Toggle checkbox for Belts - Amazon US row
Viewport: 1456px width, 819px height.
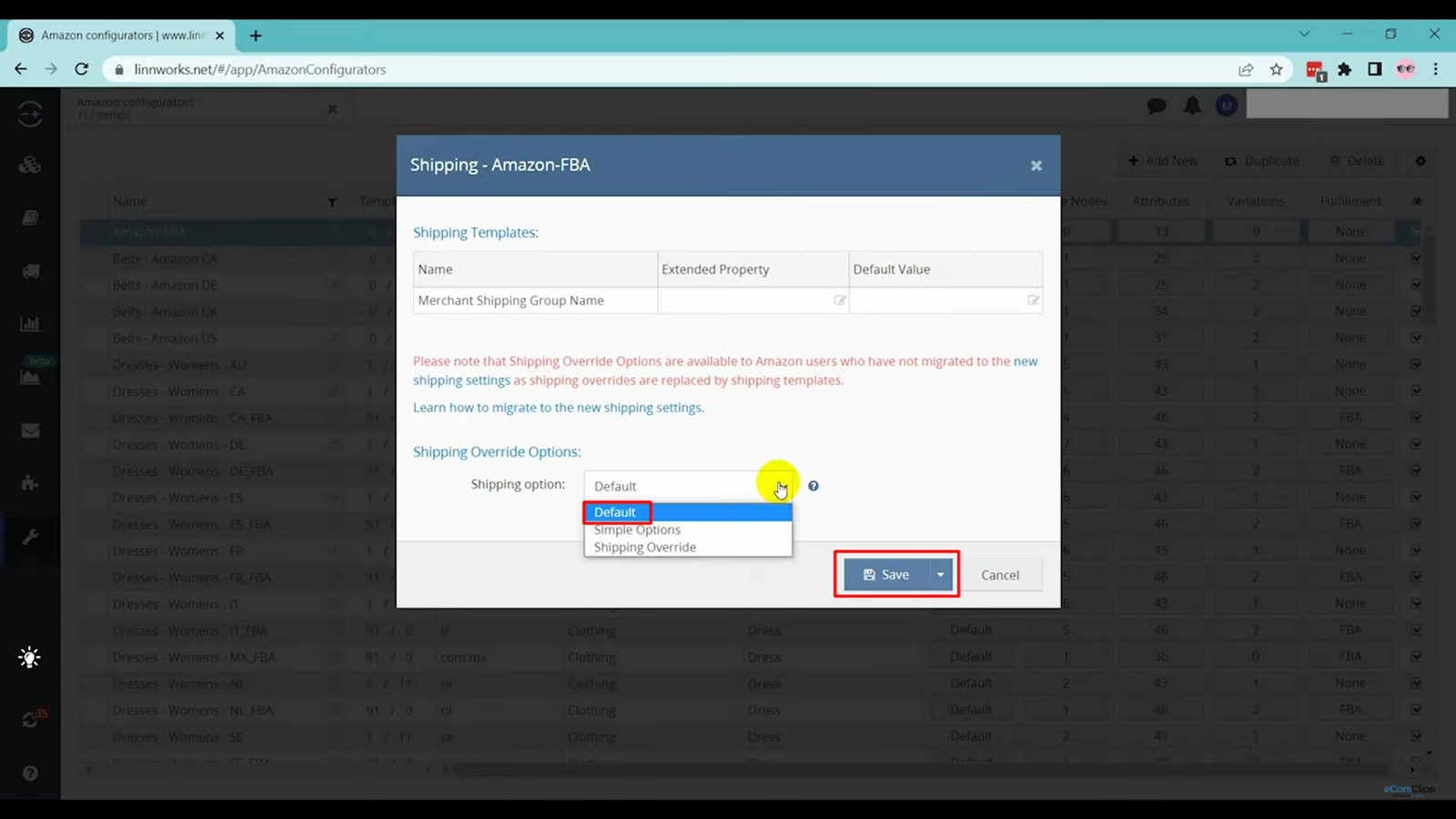tap(1416, 338)
